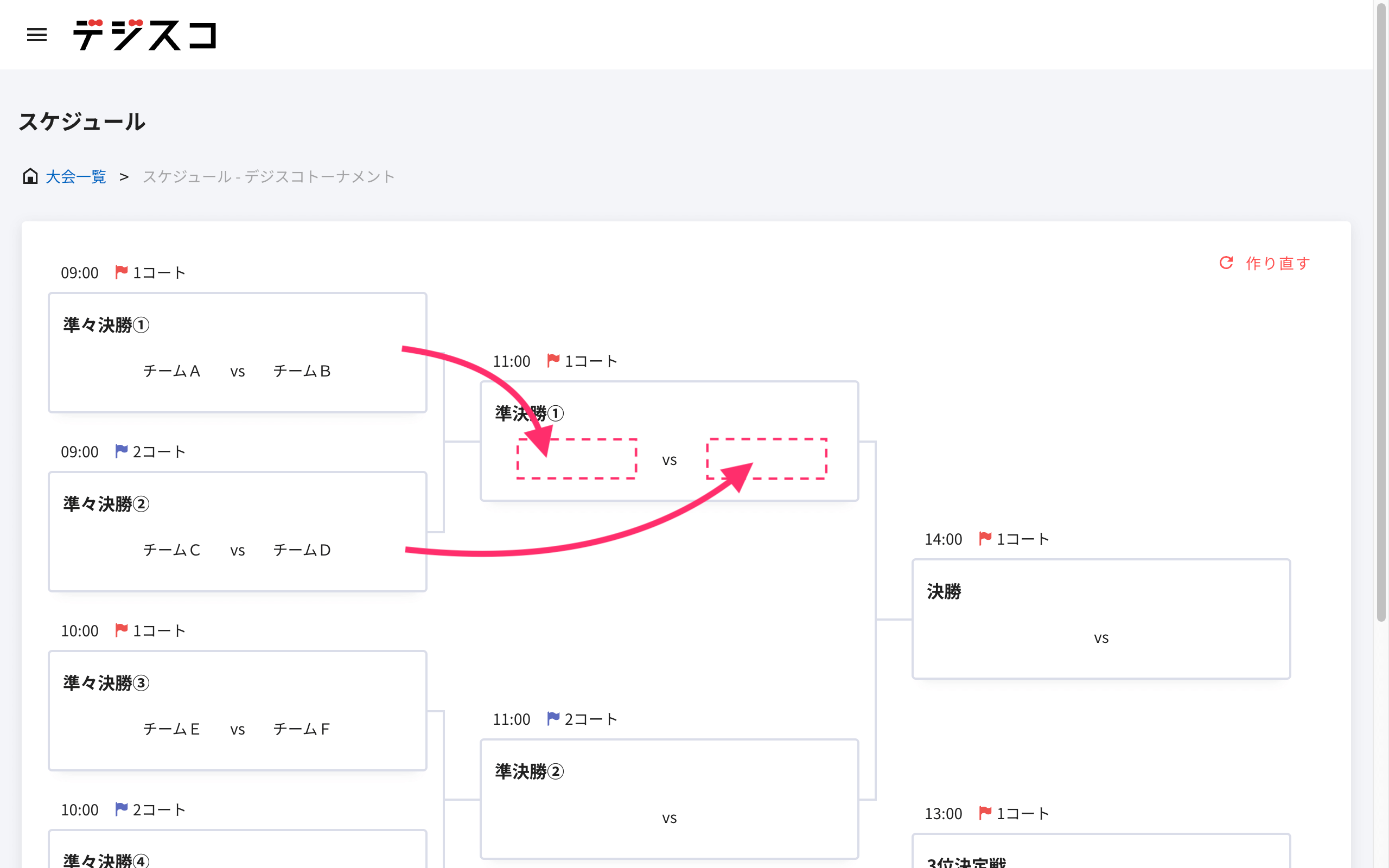Open the 準々決勝③ match card

[238, 711]
